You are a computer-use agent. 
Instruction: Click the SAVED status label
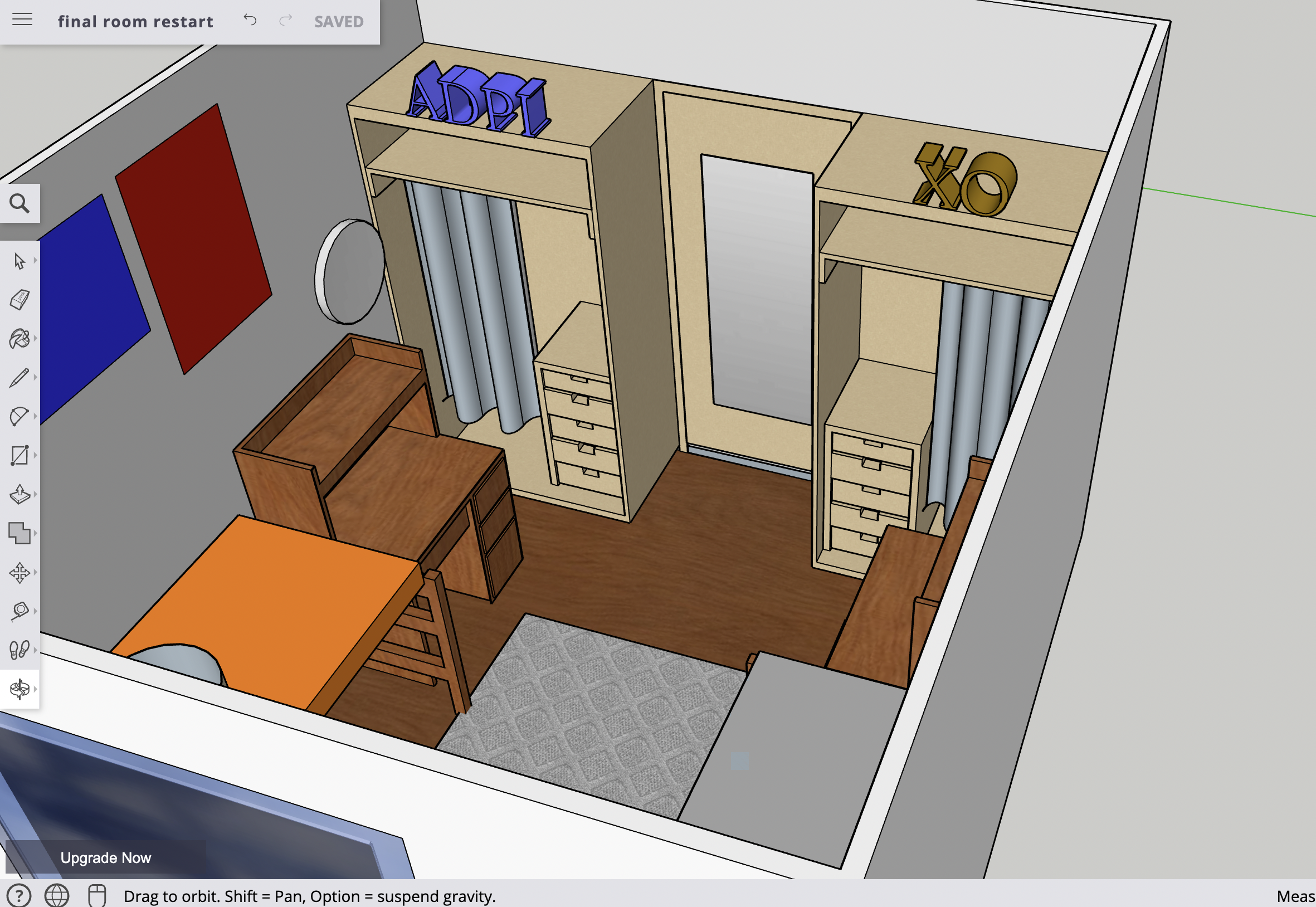[339, 22]
